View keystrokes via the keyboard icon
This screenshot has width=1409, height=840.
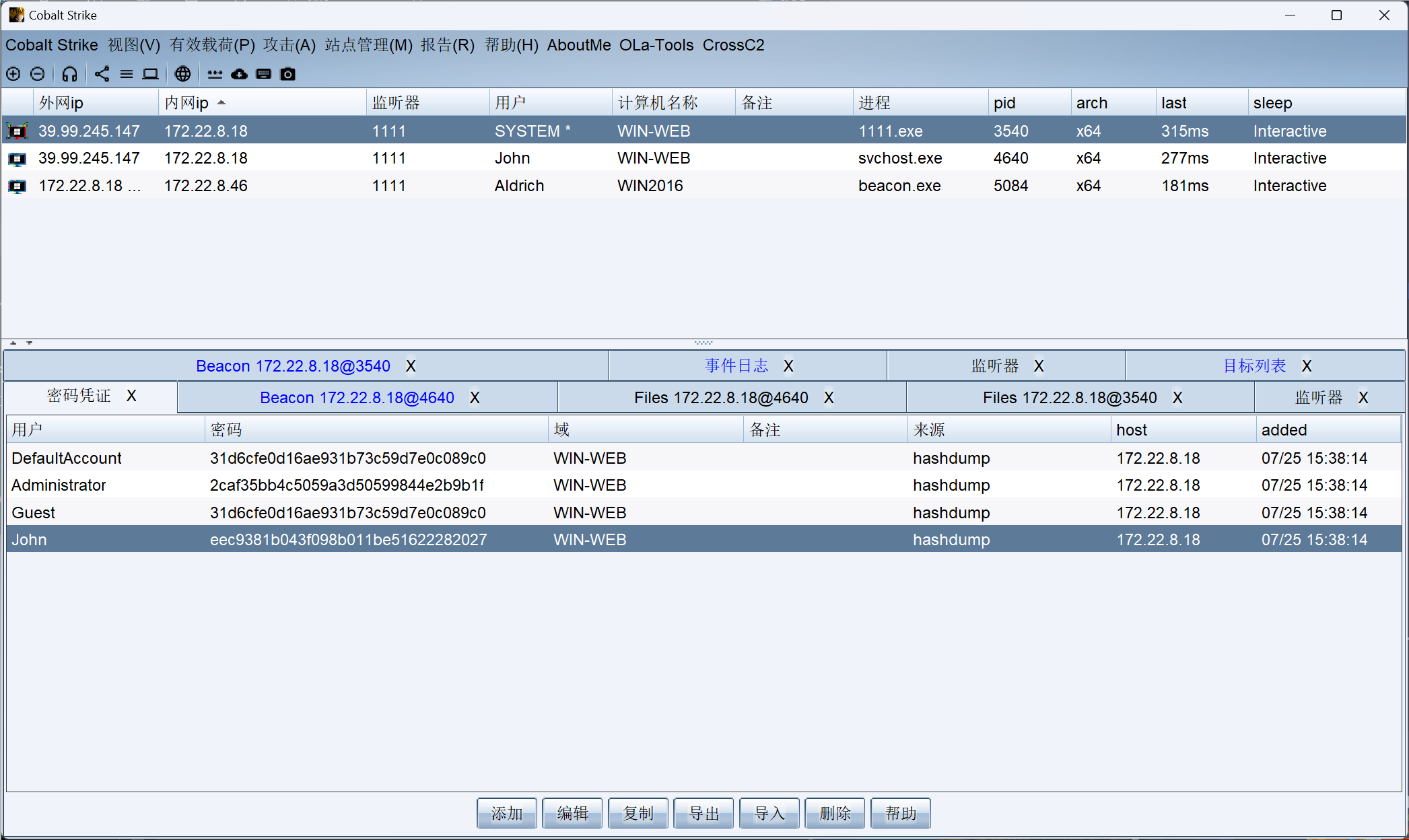click(x=264, y=74)
